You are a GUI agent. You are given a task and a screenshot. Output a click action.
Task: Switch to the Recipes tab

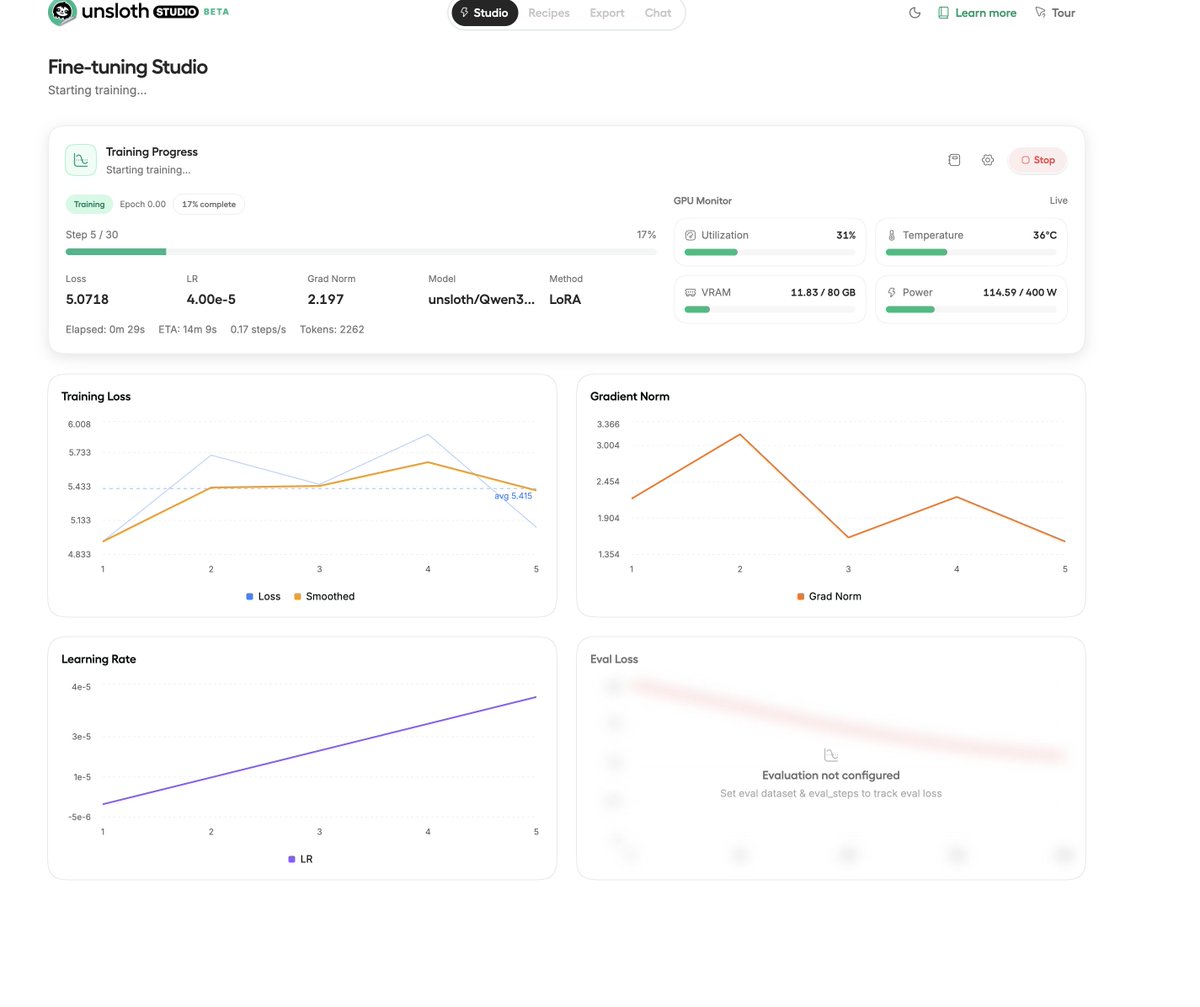tap(548, 13)
